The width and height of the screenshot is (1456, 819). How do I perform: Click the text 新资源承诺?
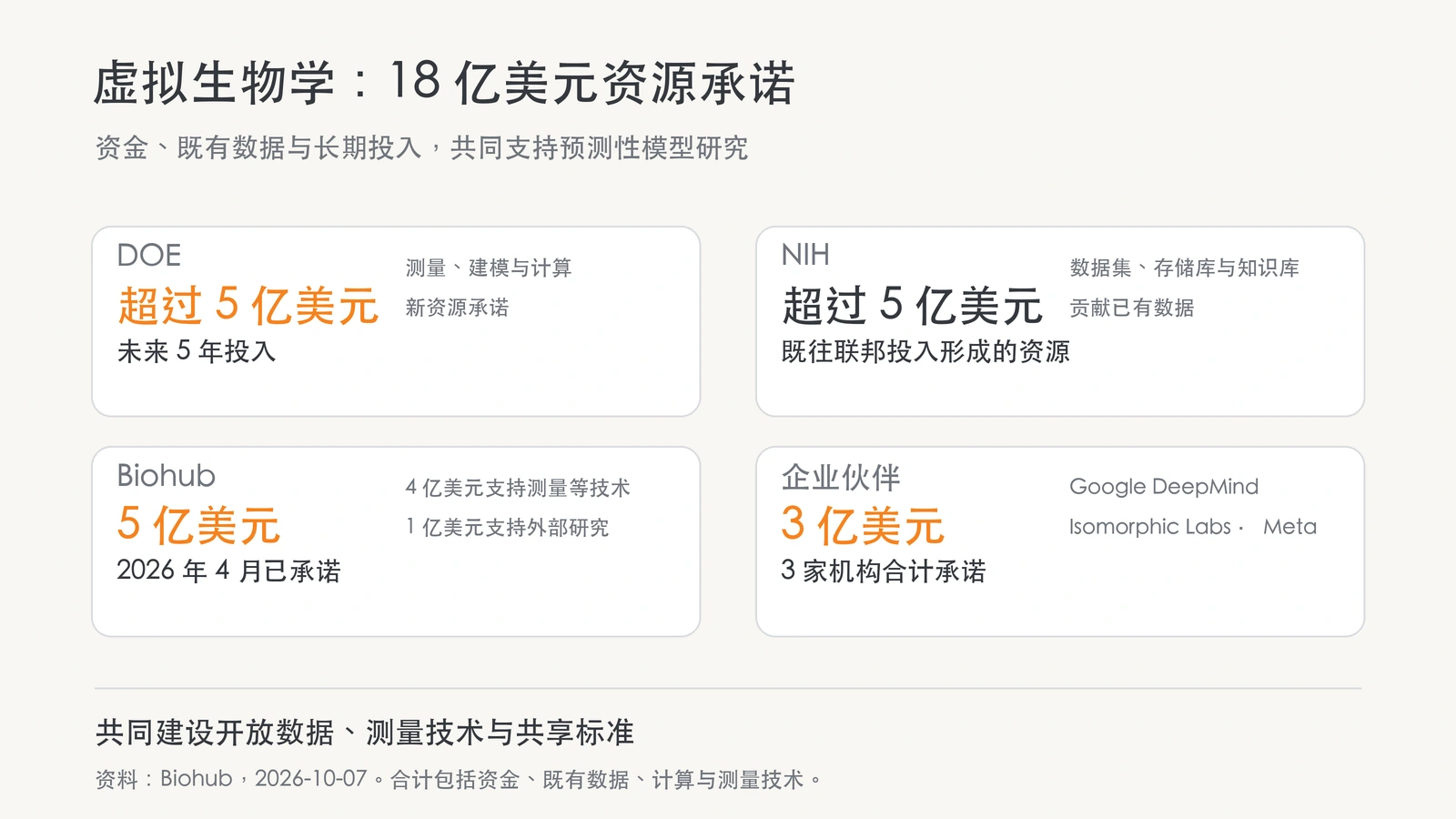click(457, 308)
